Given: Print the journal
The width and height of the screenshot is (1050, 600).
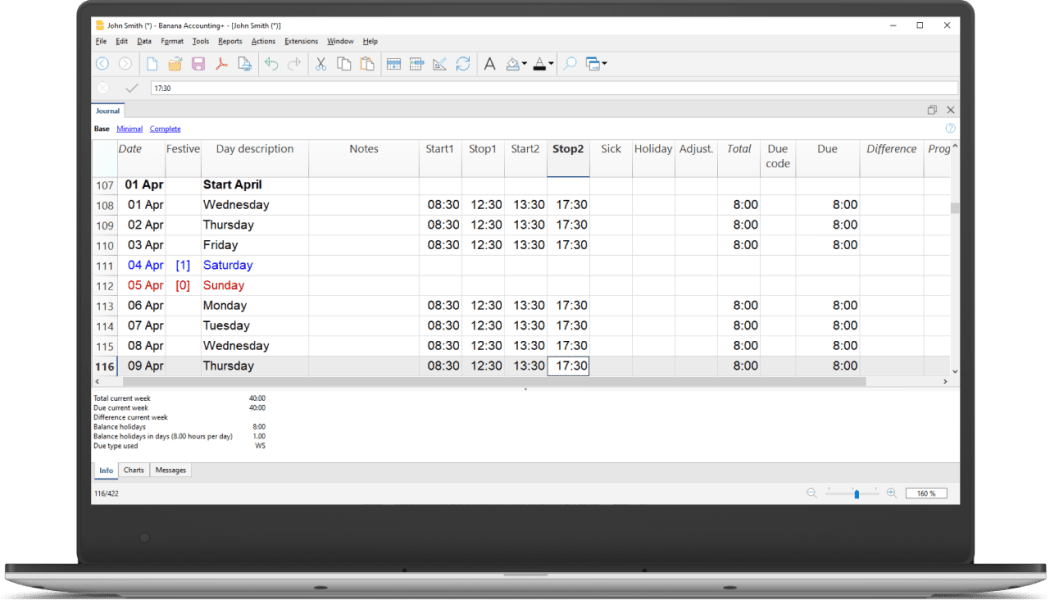Looking at the screenshot, I should click(x=245, y=63).
